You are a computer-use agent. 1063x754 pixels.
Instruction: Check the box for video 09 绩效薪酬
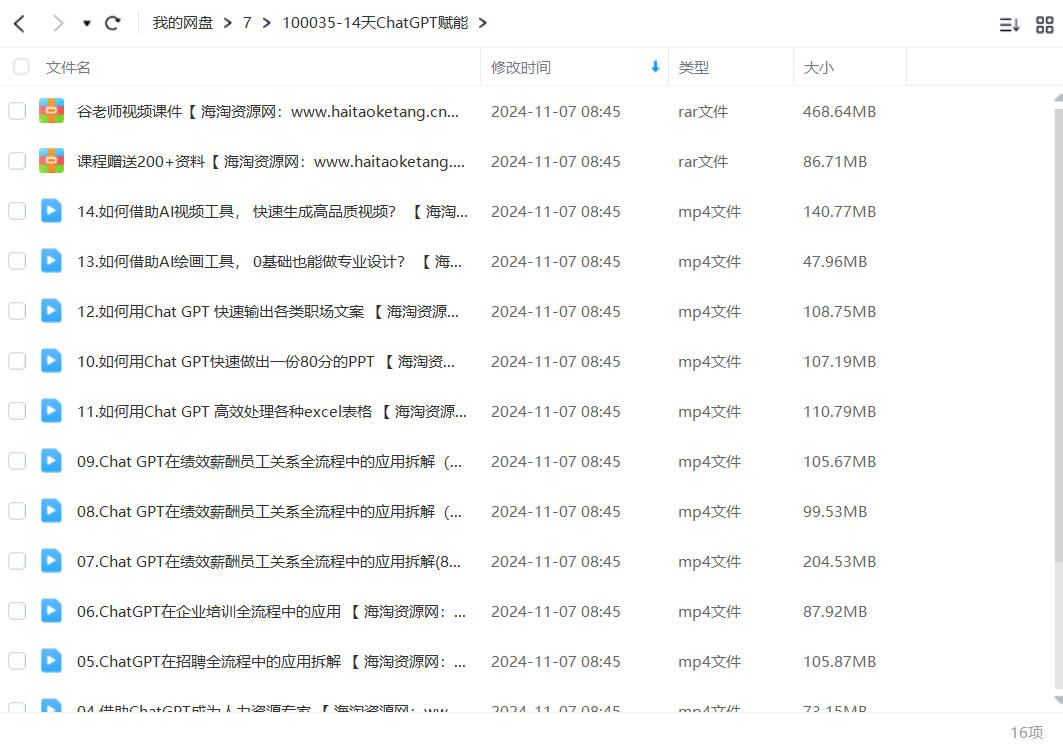[17, 461]
